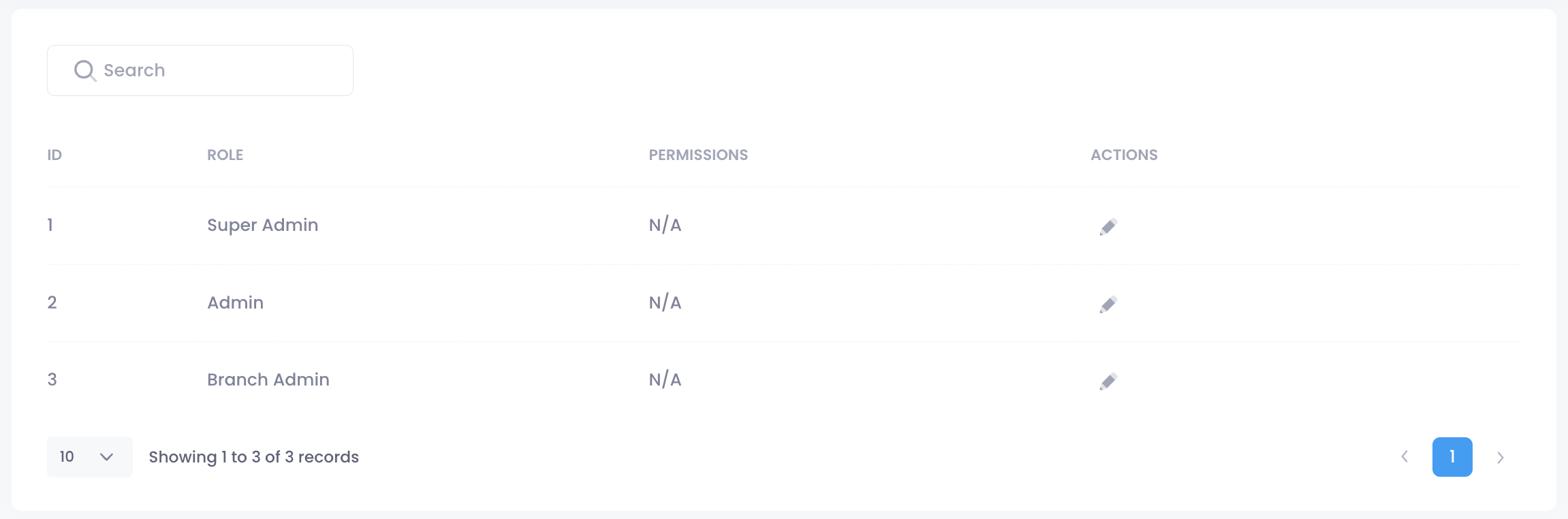Go to next page arrow
Viewport: 1568px width, 519px height.
click(x=1500, y=457)
